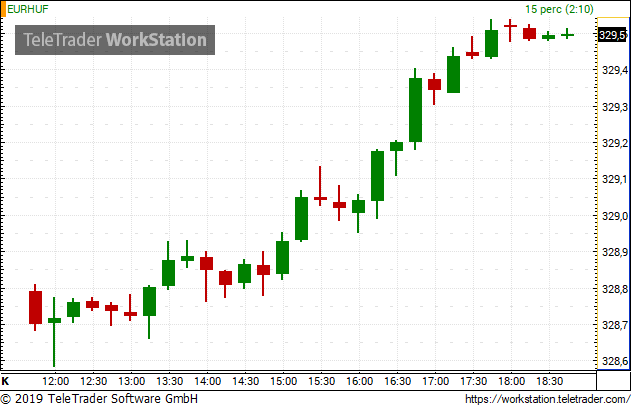Image resolution: width=631 pixels, height=408 pixels.
Task: Click the 329,2 price axis label
Action: click(615, 143)
